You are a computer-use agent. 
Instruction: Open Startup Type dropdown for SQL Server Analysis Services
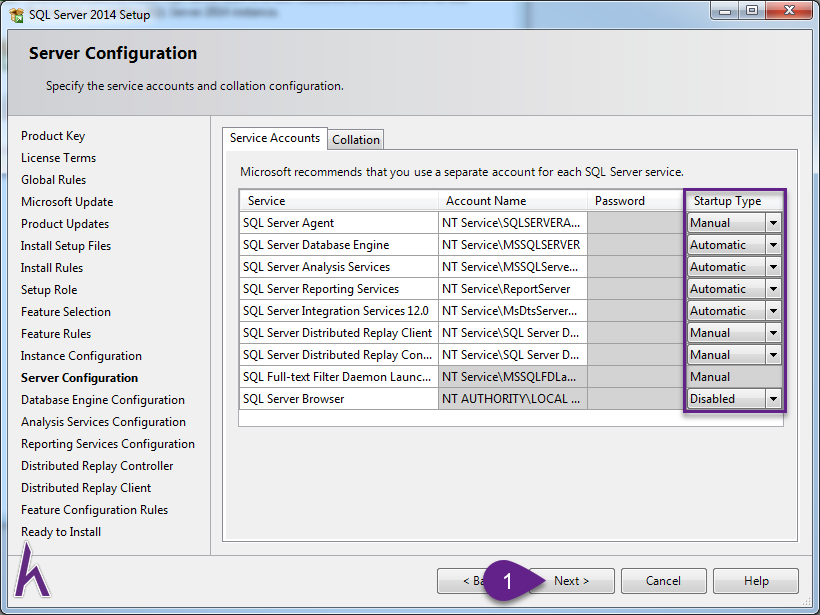[x=773, y=267]
